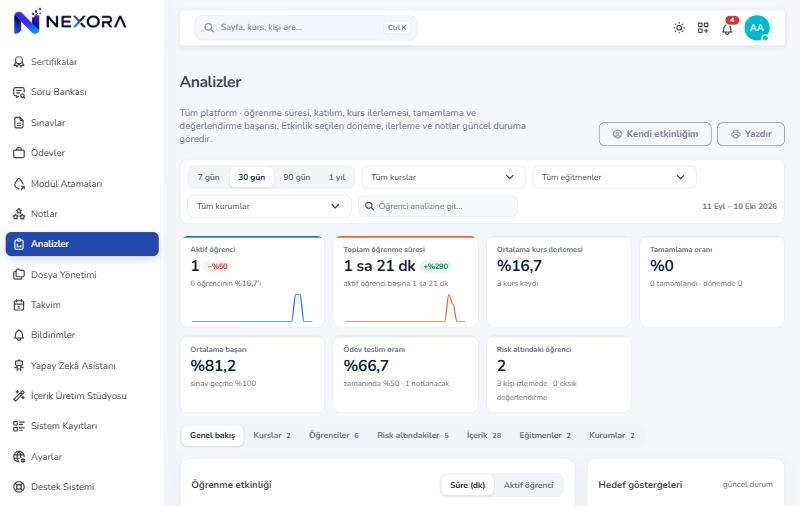Viewport: 800px width, 506px height.
Task: Click the Modül Atamaları icon
Action: pyautogui.click(x=19, y=184)
